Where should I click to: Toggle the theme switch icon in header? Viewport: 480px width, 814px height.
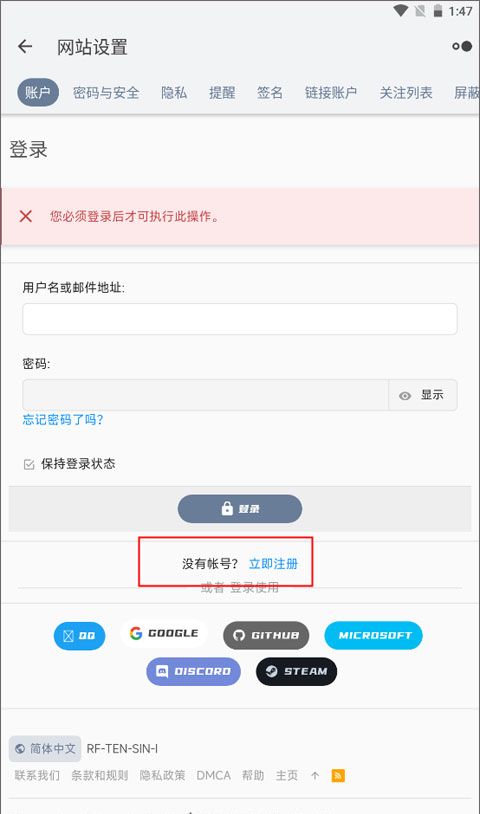462,47
